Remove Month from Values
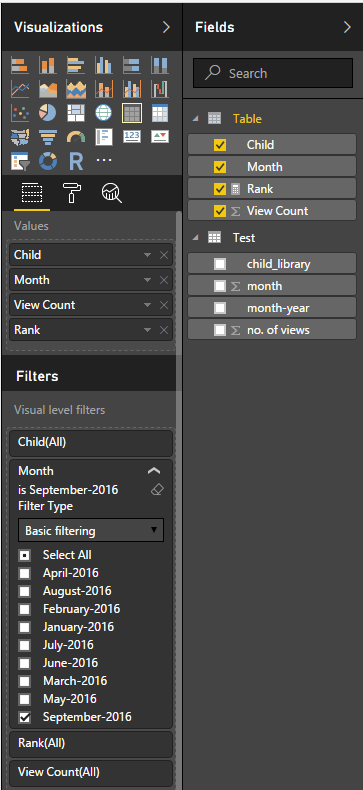Viewport: 363px width, 790px height. [164, 280]
